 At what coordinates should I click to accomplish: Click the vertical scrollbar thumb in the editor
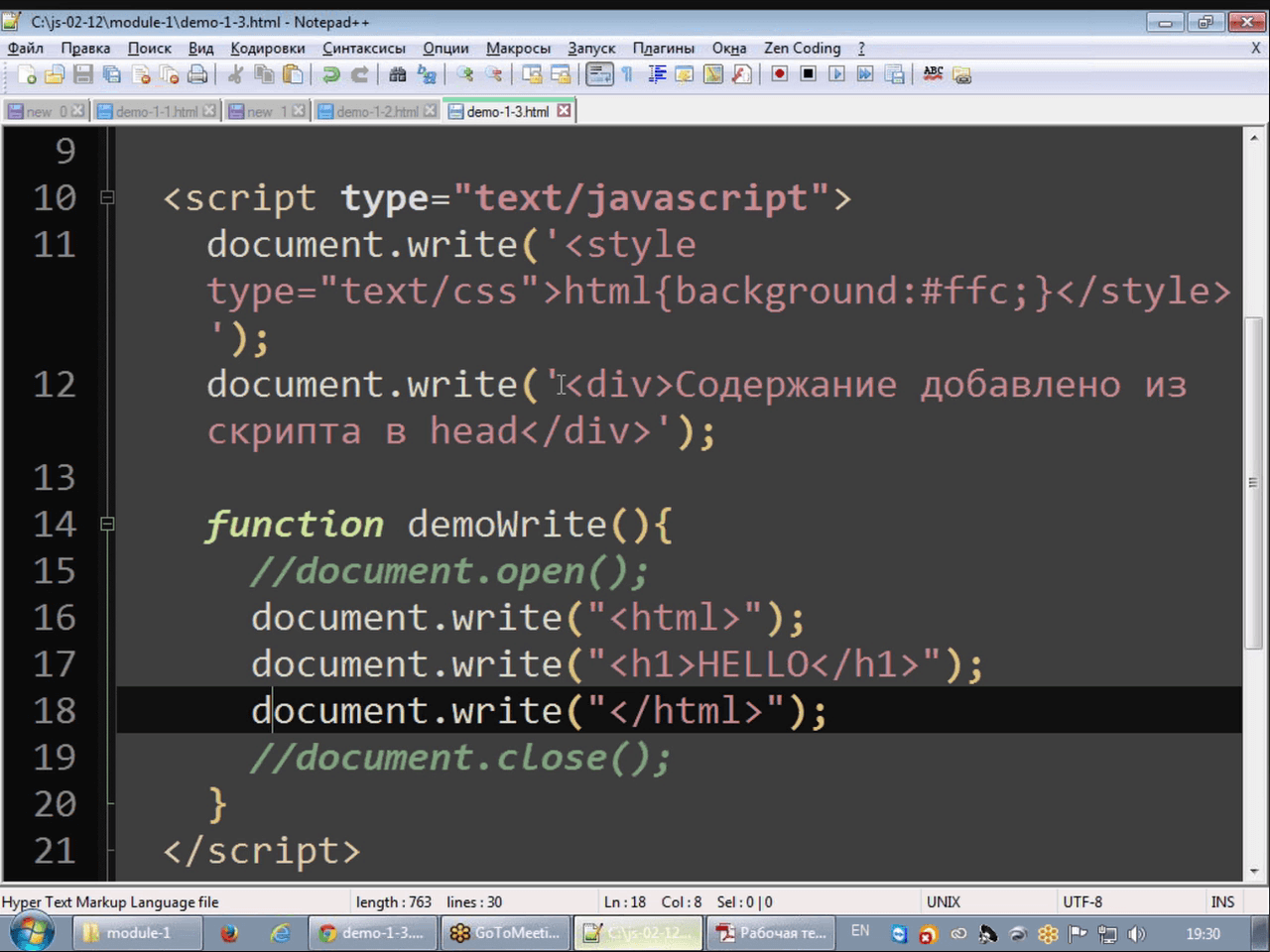[x=1253, y=482]
